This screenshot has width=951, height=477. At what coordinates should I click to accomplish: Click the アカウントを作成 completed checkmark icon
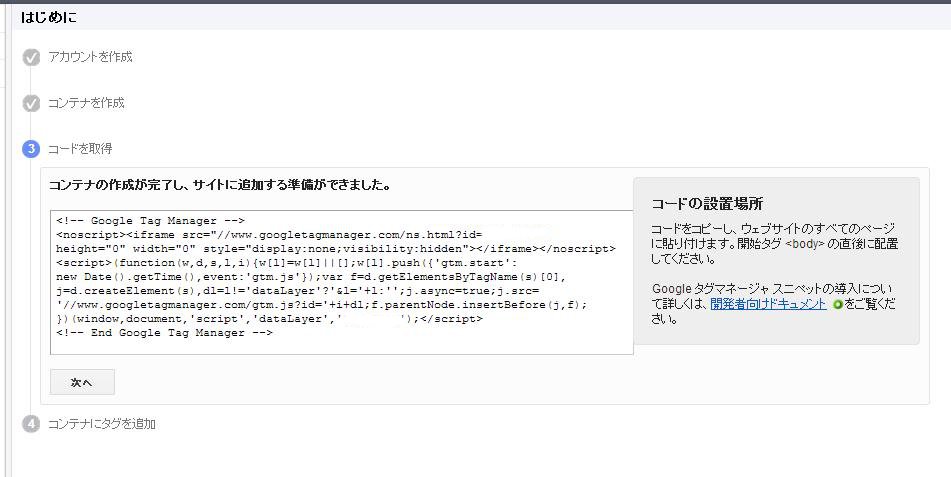[31, 58]
